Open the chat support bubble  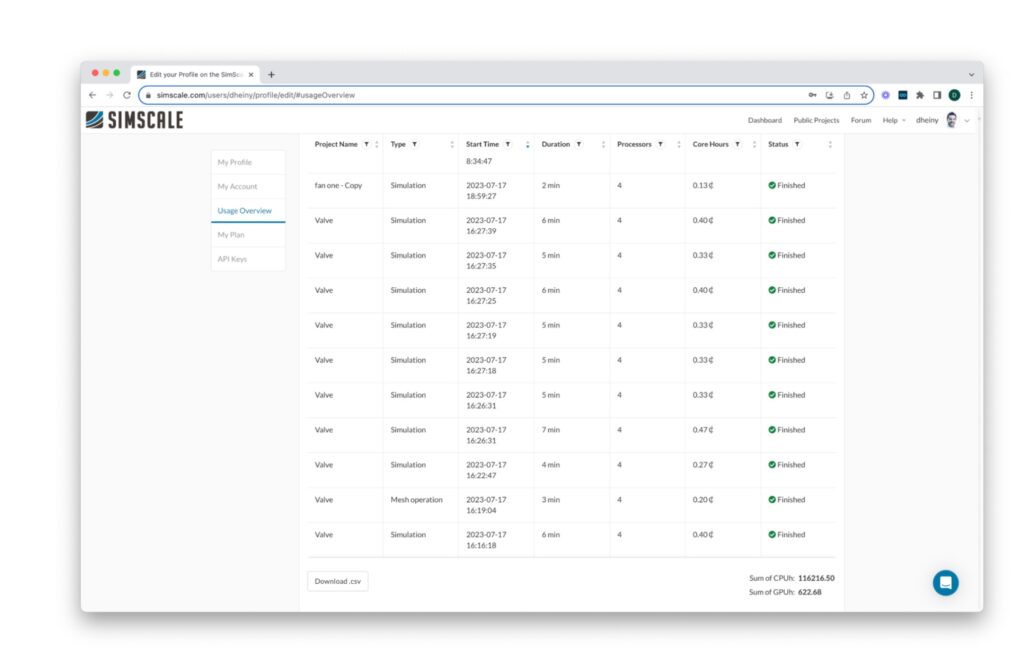(x=944, y=582)
